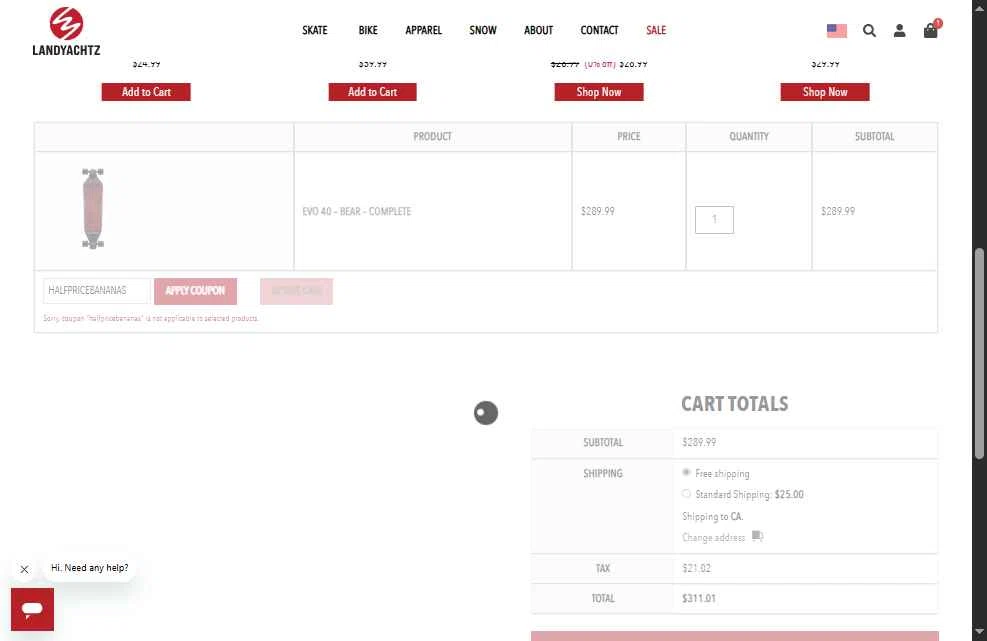Select the Free shipping option

[686, 472]
